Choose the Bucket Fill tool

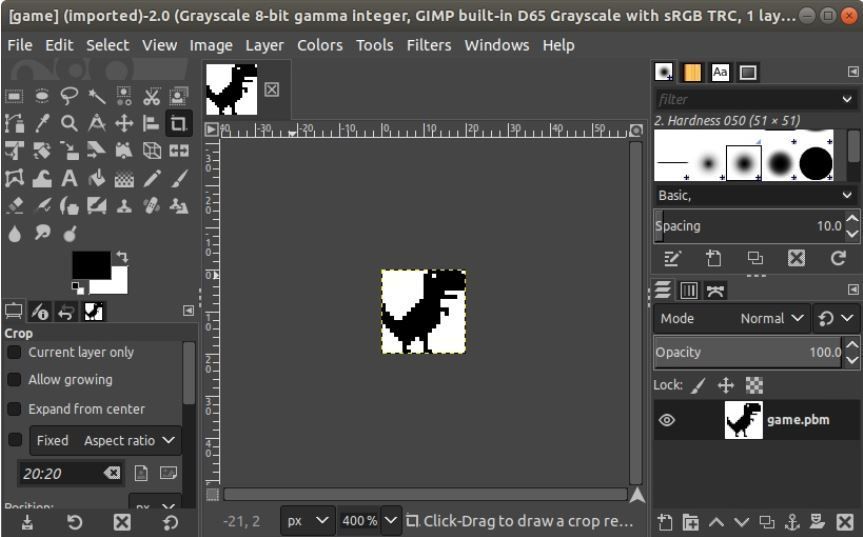click(97, 178)
